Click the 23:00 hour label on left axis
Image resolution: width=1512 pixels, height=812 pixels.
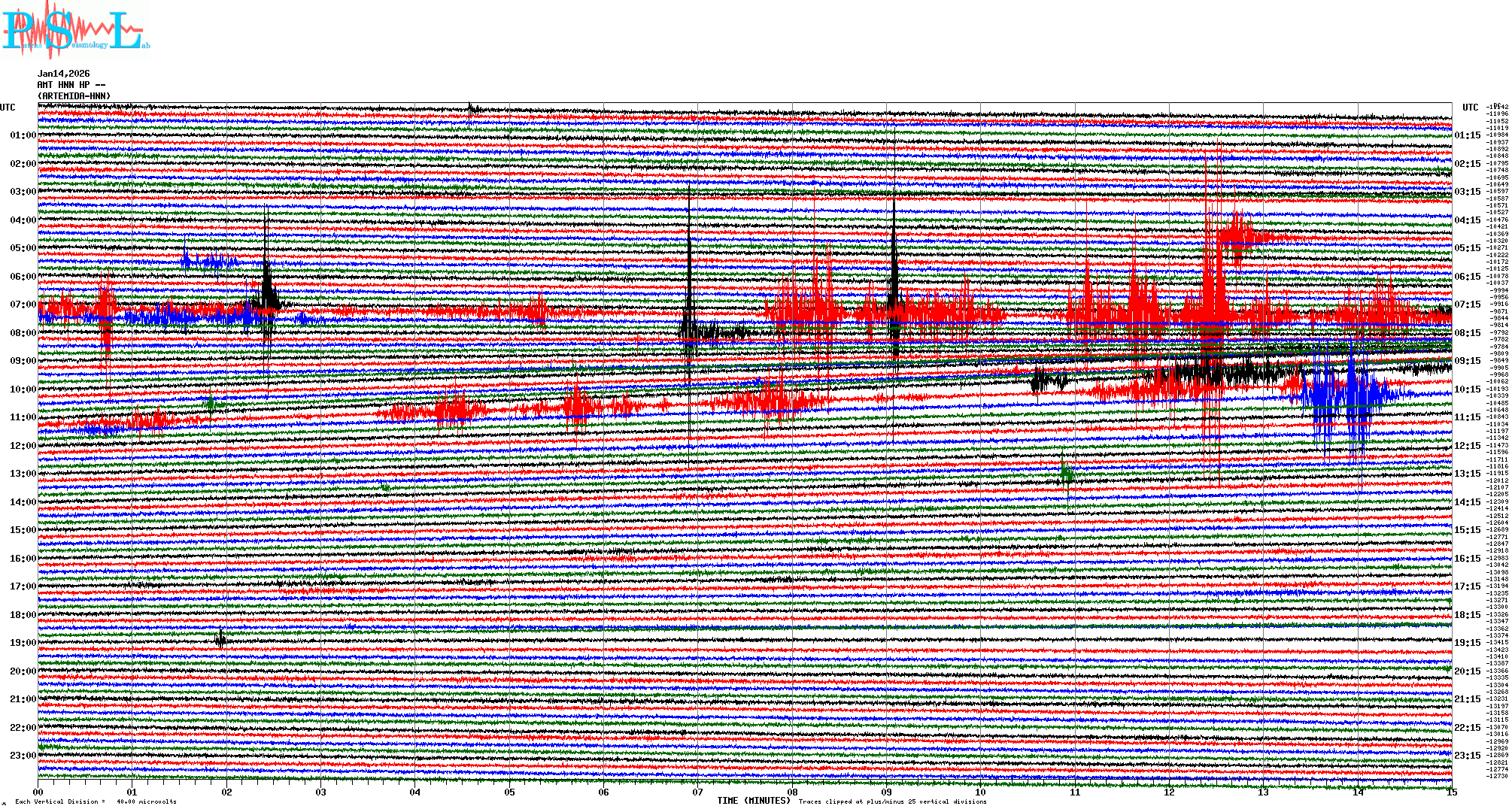(23, 756)
